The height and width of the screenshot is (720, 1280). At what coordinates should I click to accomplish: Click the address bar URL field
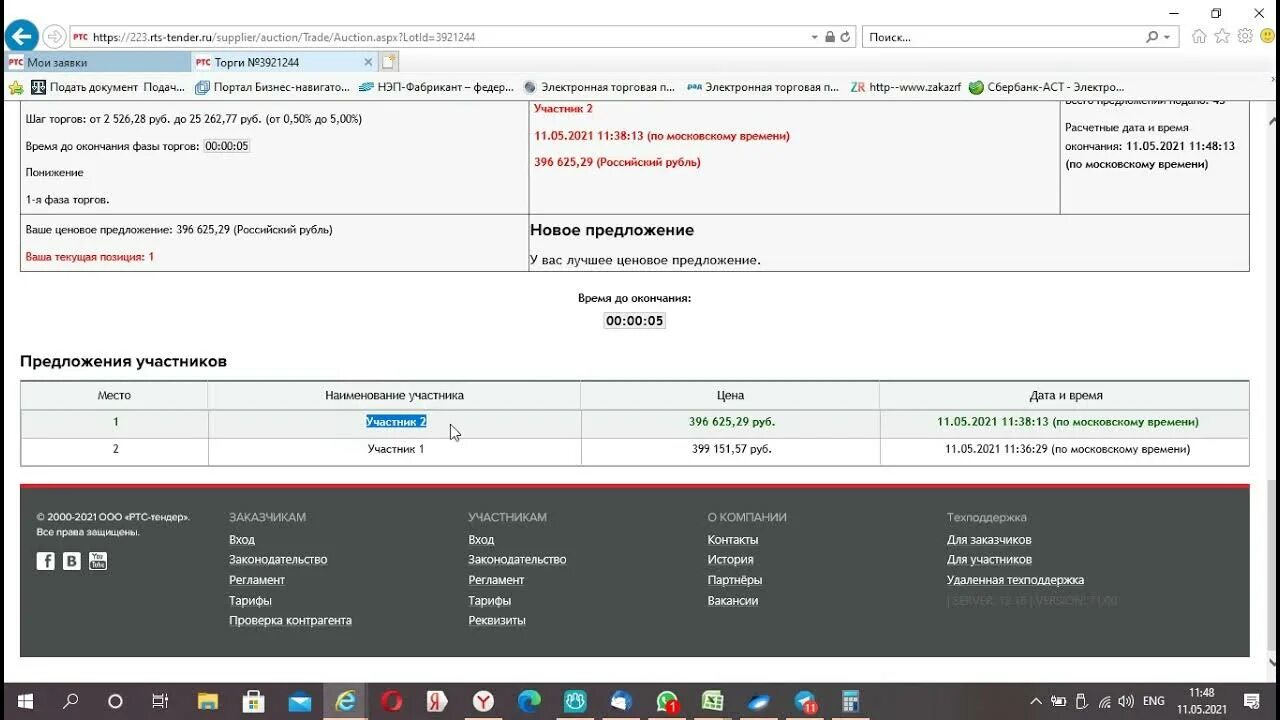[x=440, y=37]
